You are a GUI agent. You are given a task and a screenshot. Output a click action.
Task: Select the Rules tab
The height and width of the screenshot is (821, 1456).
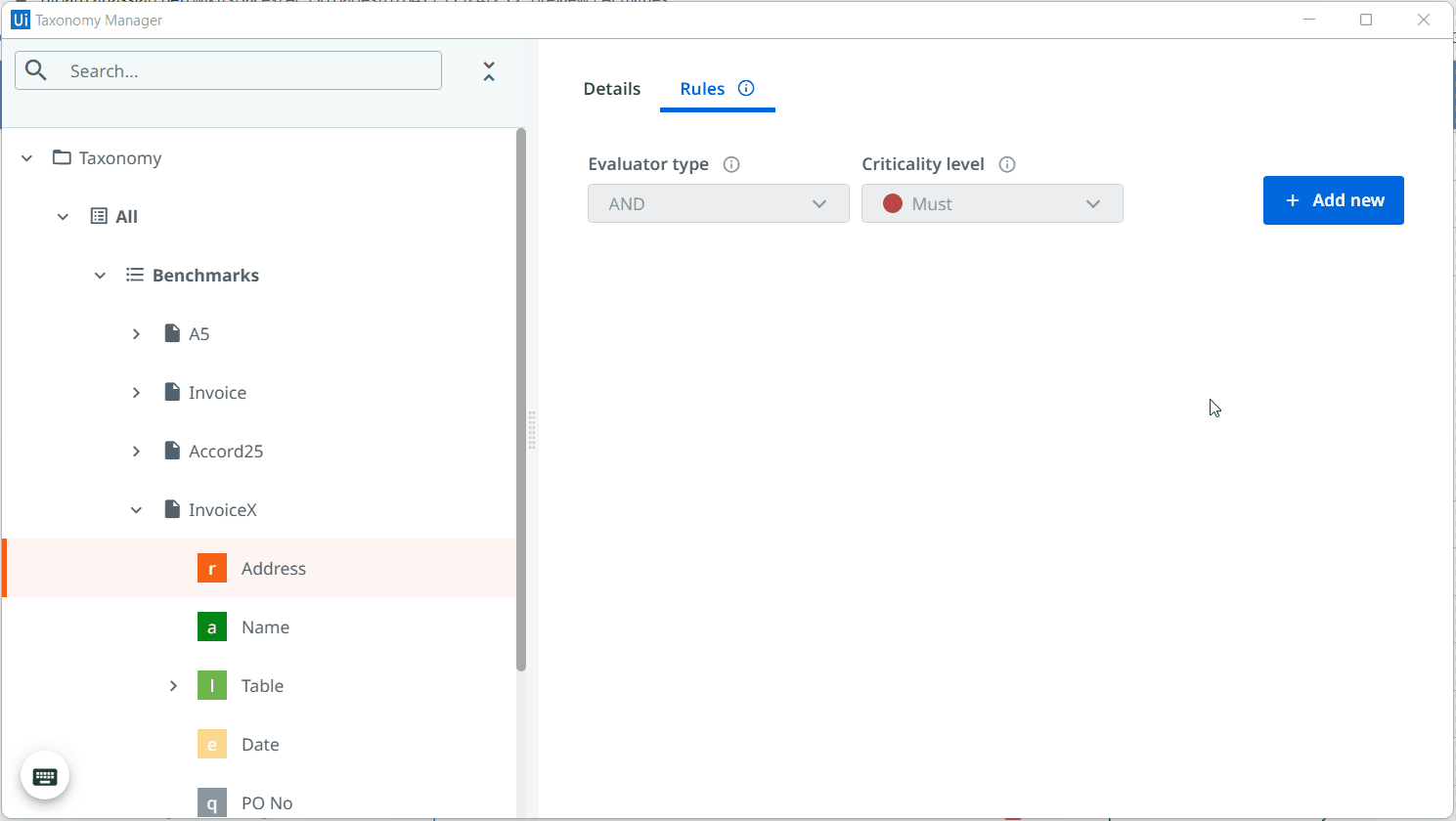(702, 89)
